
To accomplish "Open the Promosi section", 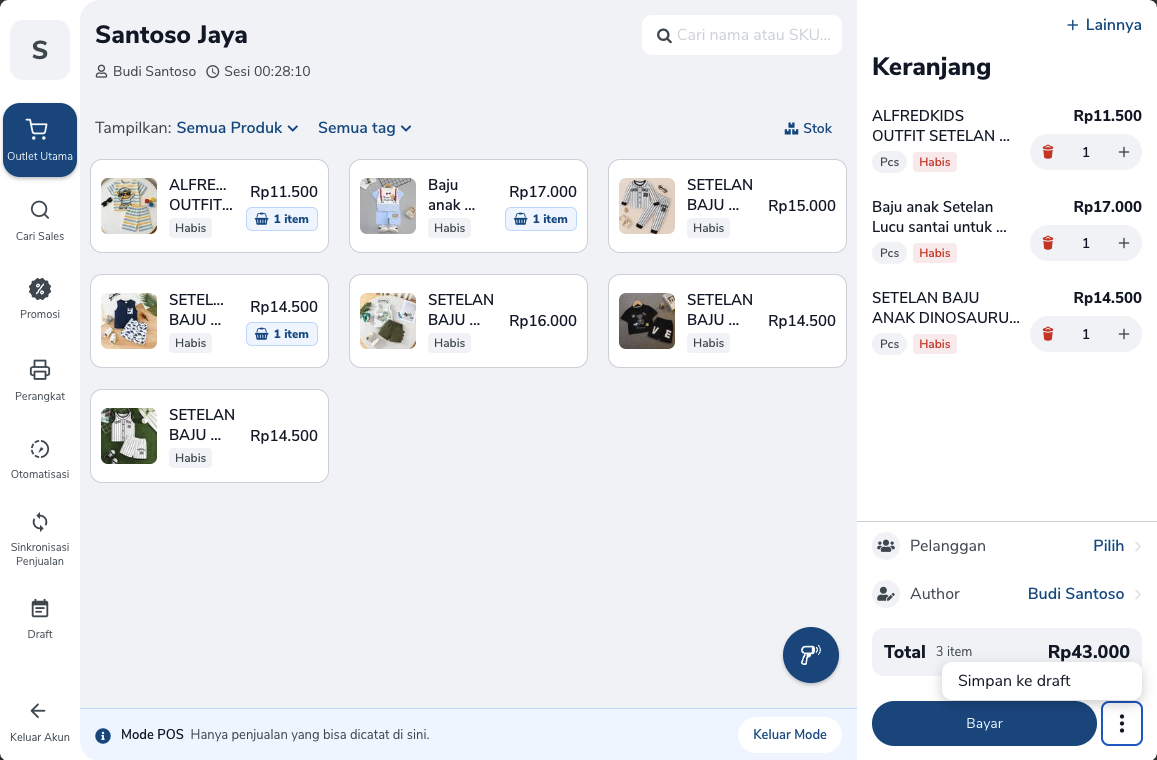I will pos(40,299).
